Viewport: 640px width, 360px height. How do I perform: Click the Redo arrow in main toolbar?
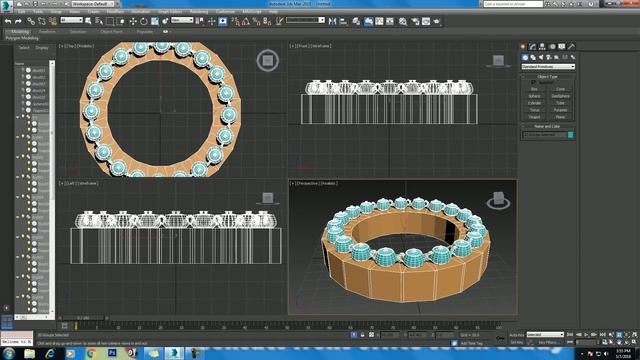click(x=18, y=21)
